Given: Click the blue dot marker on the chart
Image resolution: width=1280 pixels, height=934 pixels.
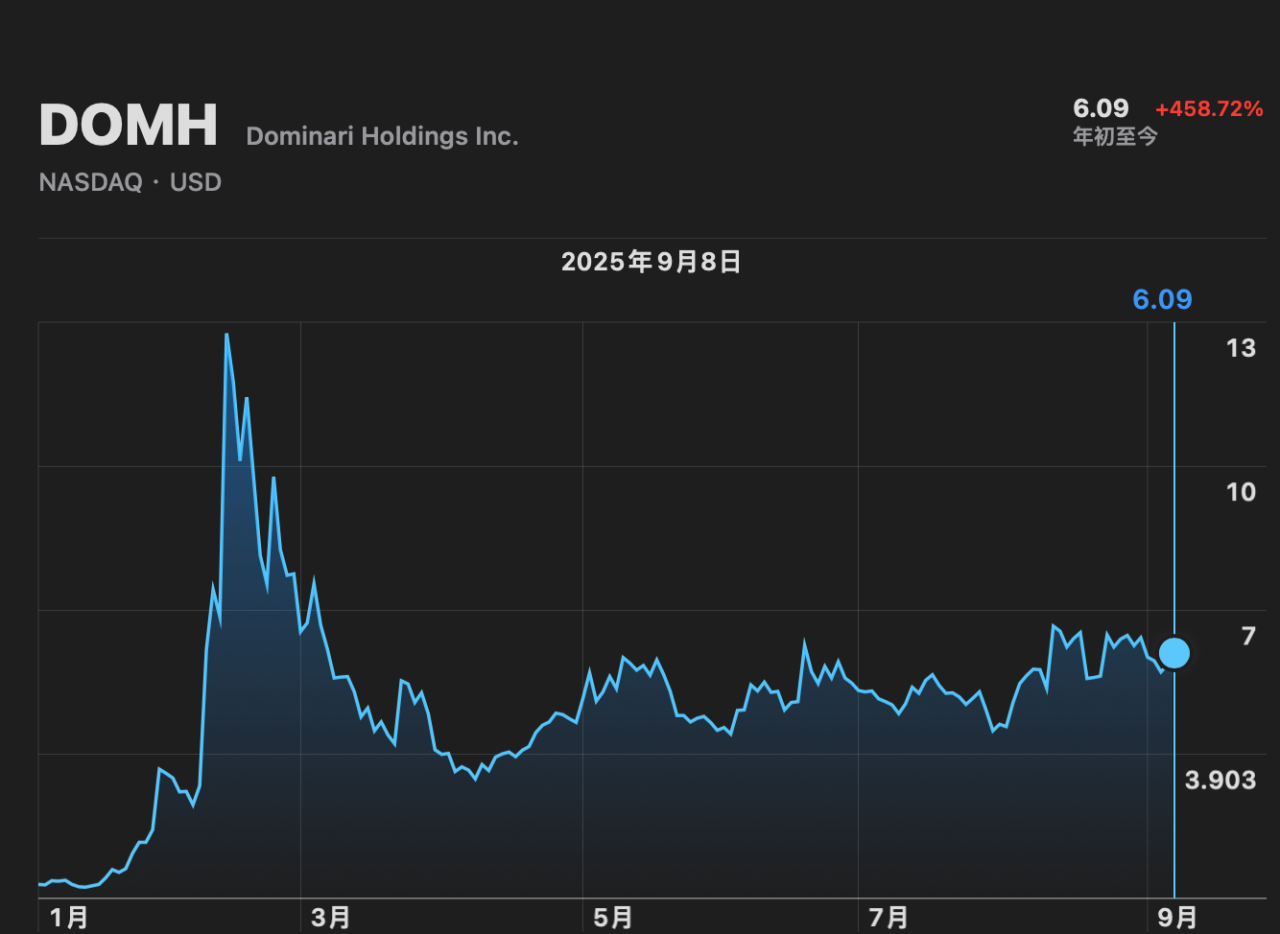Looking at the screenshot, I should point(1174,653).
